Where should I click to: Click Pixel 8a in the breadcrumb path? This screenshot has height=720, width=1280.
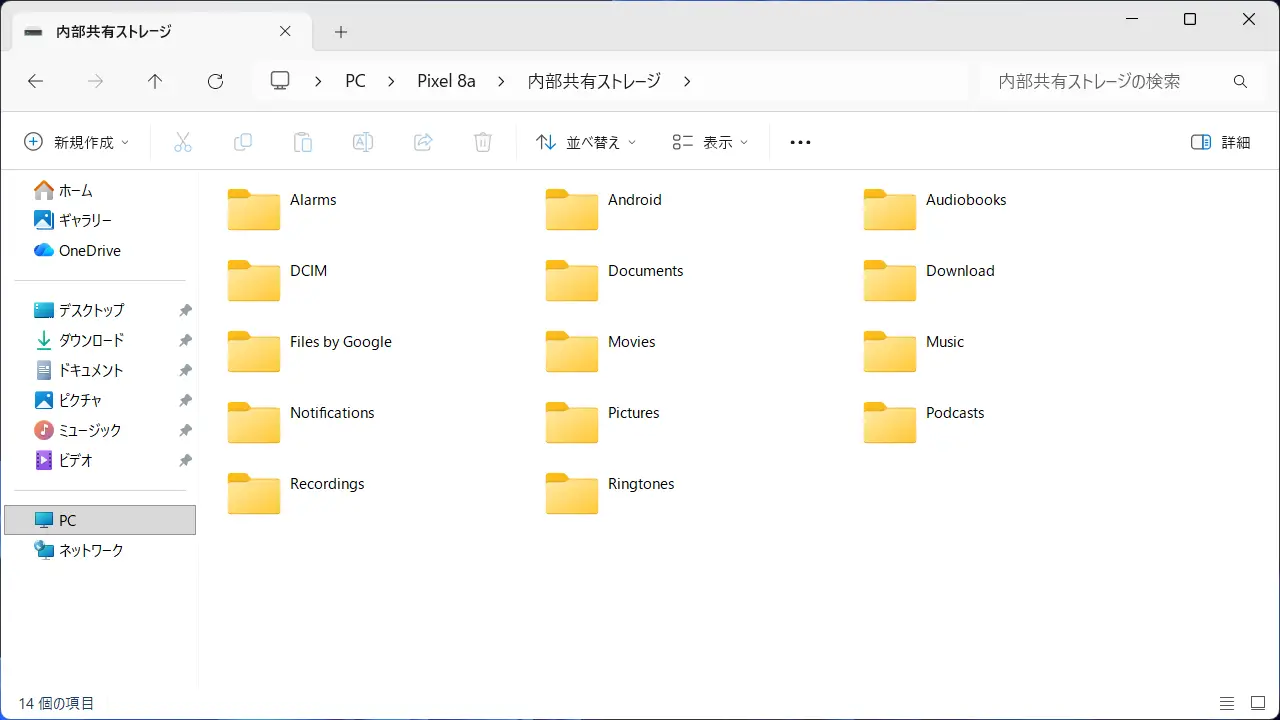point(446,82)
